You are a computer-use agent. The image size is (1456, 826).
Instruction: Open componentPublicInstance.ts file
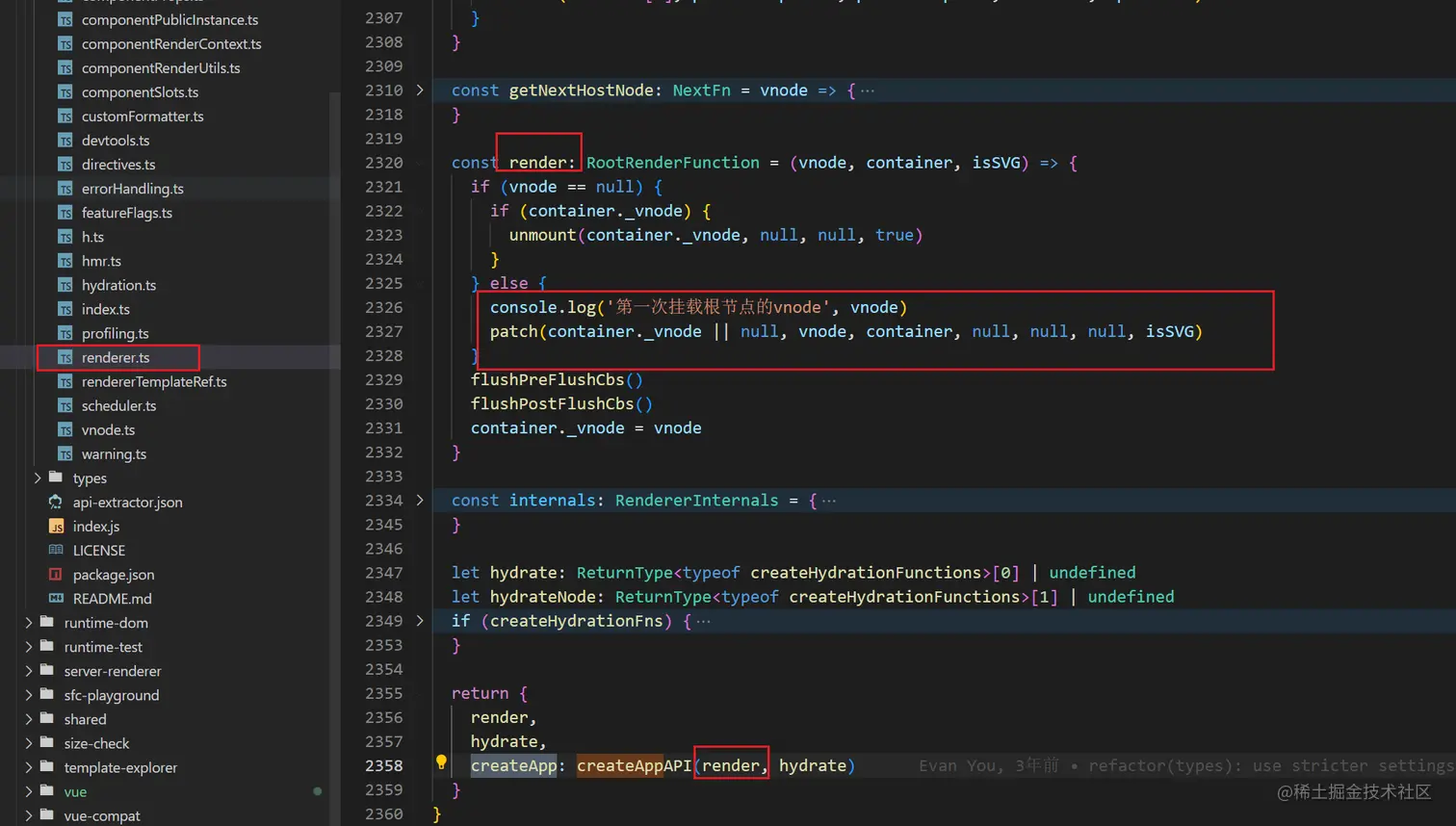pos(169,19)
